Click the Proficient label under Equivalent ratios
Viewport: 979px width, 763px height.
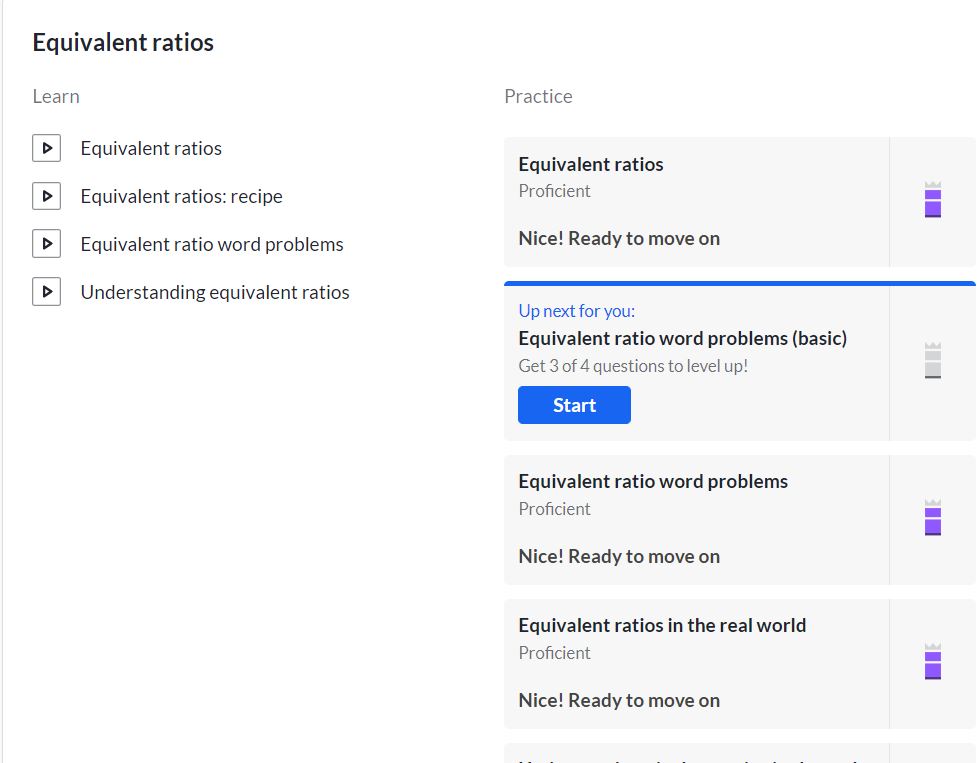[x=554, y=190]
